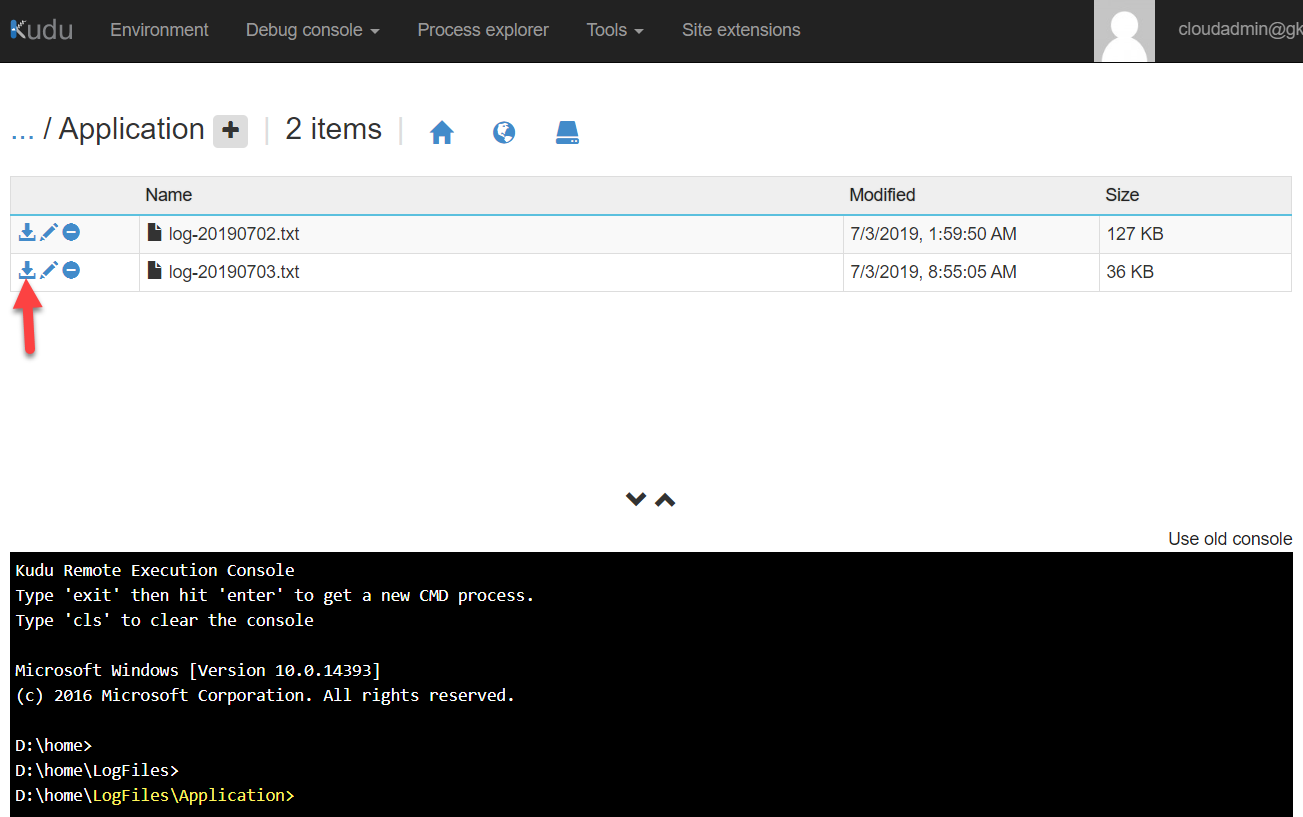Go to home directory icon
Screen dimensions: 1303x817
pos(442,132)
